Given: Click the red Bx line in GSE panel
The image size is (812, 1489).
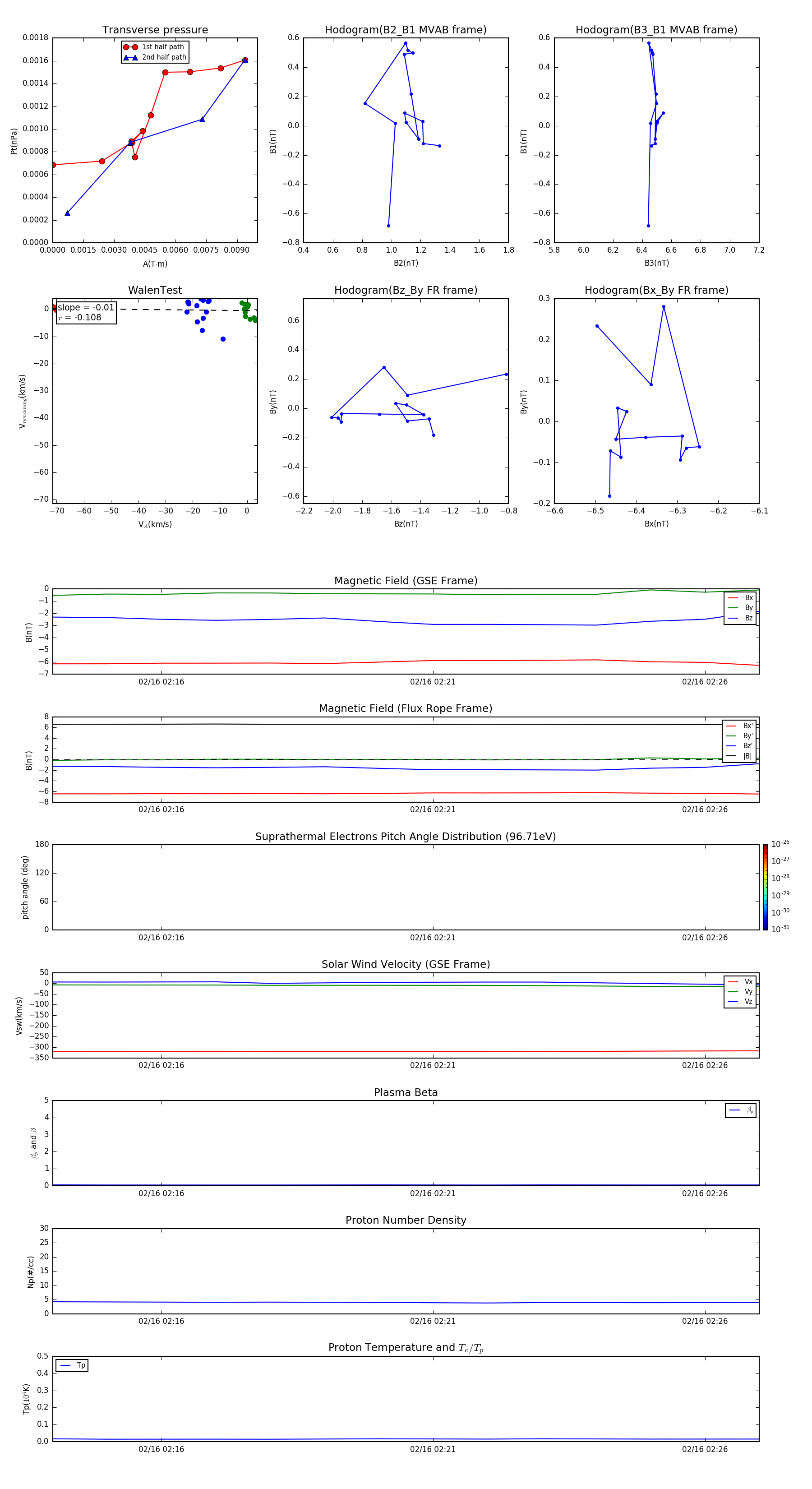Looking at the screenshot, I should (406, 662).
